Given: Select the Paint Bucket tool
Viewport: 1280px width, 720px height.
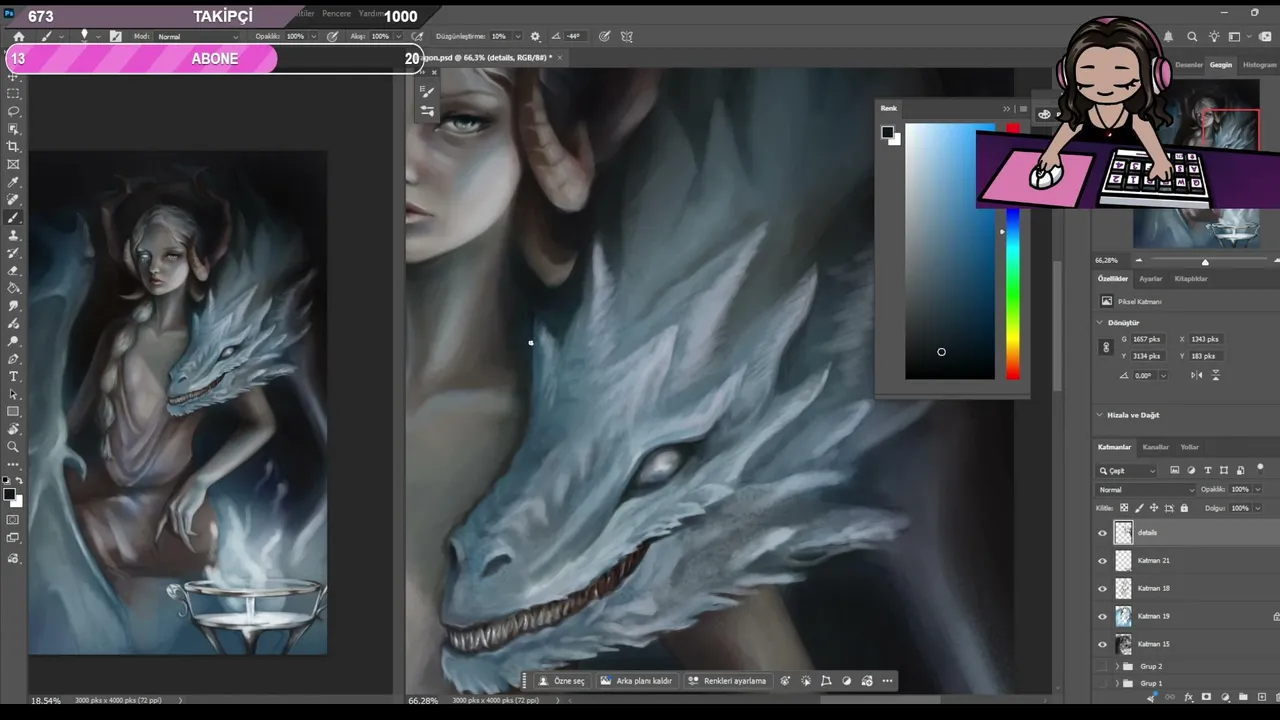Looking at the screenshot, I should [13, 289].
